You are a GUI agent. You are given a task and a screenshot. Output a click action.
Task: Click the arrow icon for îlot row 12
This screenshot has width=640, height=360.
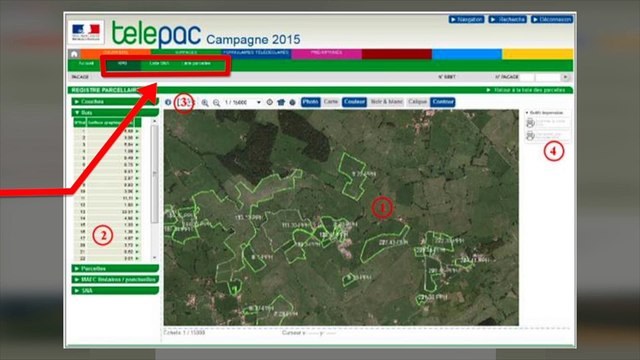(x=137, y=205)
